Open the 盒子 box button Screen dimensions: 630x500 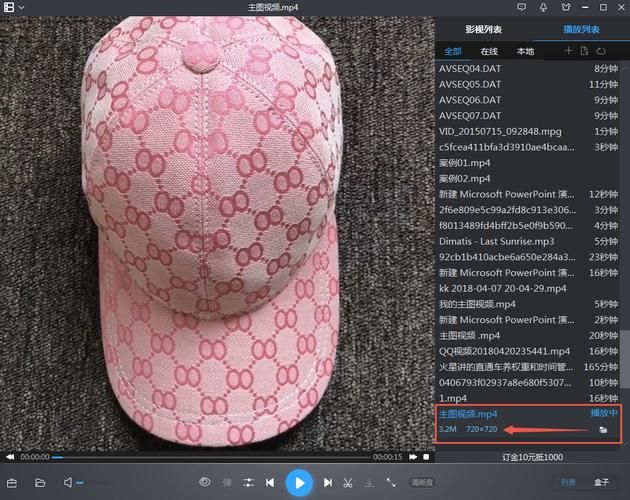601,482
